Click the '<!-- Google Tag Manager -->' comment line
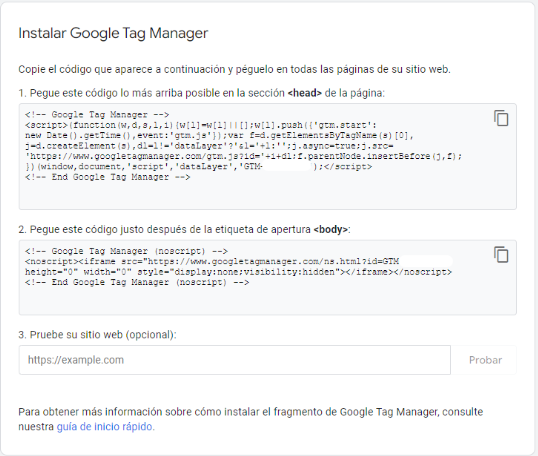This screenshot has height=456, width=538. 97,115
